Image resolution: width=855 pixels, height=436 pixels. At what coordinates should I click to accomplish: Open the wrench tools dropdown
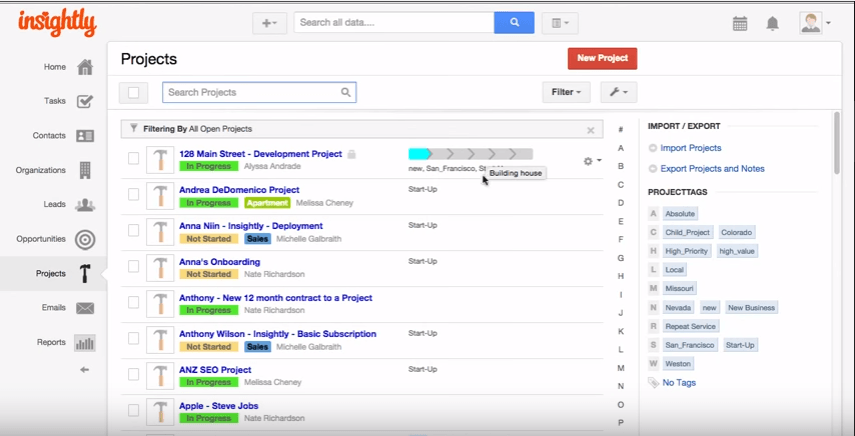click(618, 92)
